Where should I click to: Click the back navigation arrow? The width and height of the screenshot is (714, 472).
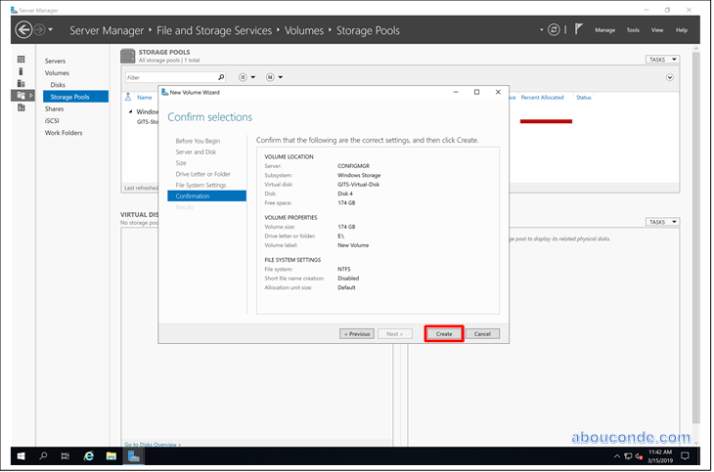pos(24,30)
